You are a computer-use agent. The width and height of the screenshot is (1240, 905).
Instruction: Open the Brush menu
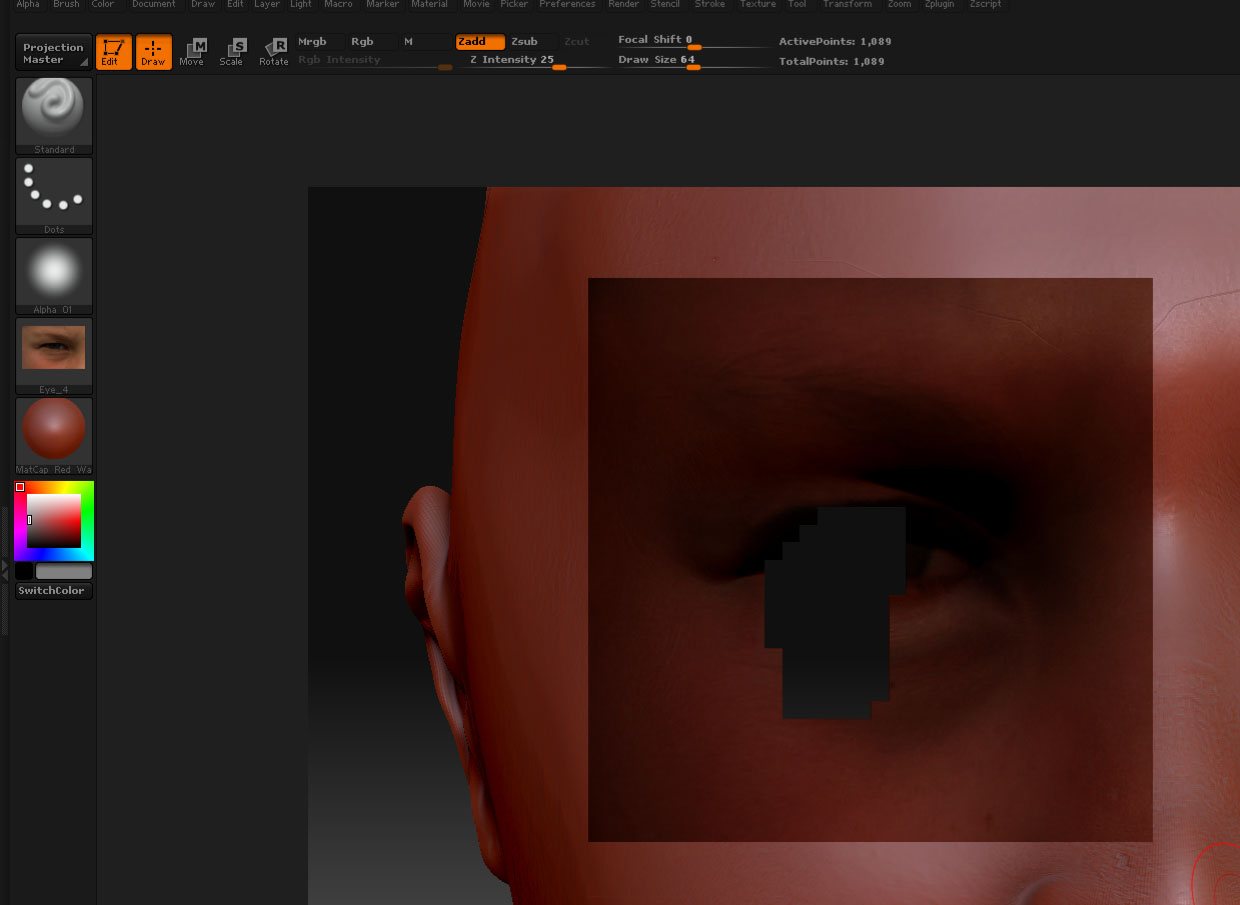pos(66,5)
